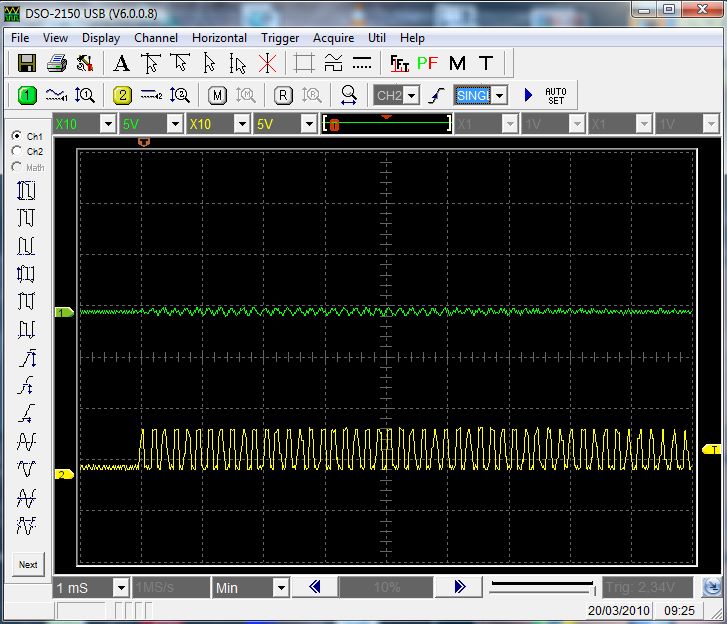Open the Trigger menu
The width and height of the screenshot is (727, 624).
pos(280,38)
